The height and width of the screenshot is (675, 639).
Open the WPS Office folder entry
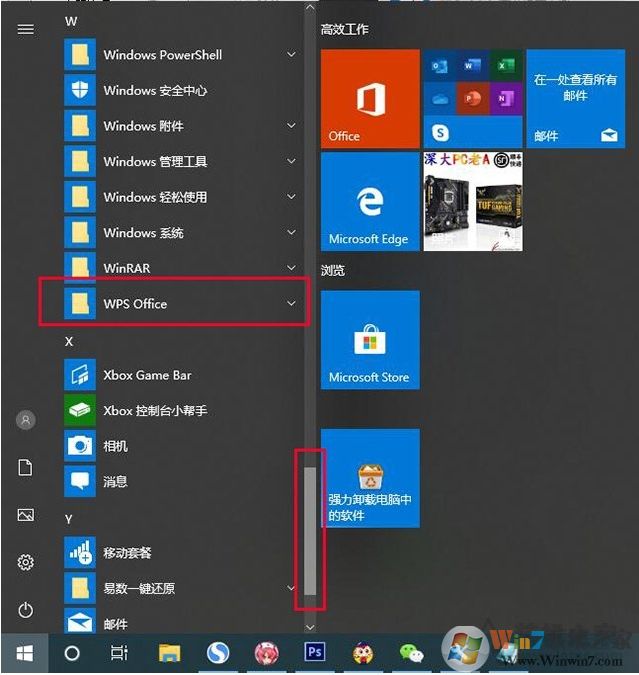[x=182, y=303]
